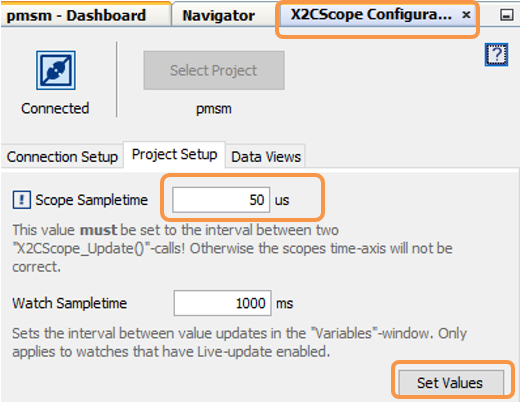The image size is (523, 405).
Task: Click the Scope Sampletime exclamation info icon
Action: click(22, 200)
